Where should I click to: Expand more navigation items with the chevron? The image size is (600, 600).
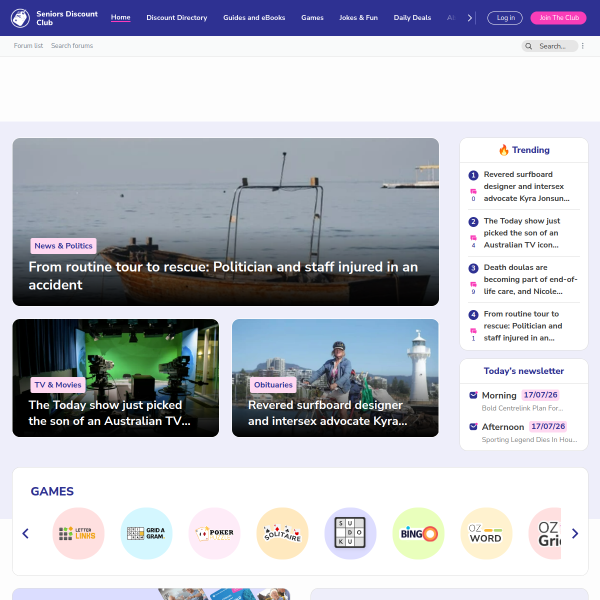click(x=470, y=18)
